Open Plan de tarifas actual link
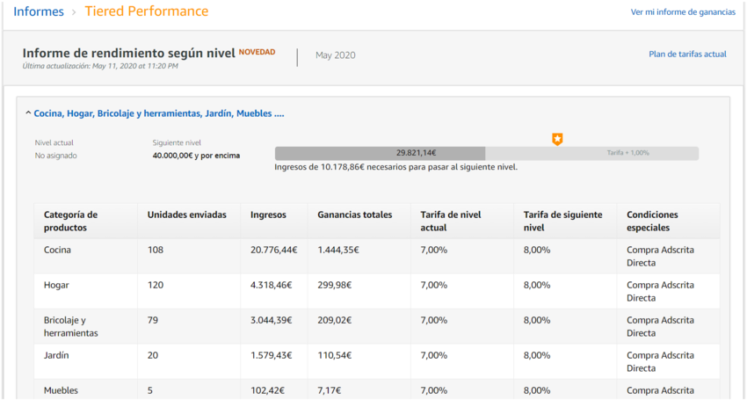 [687, 54]
